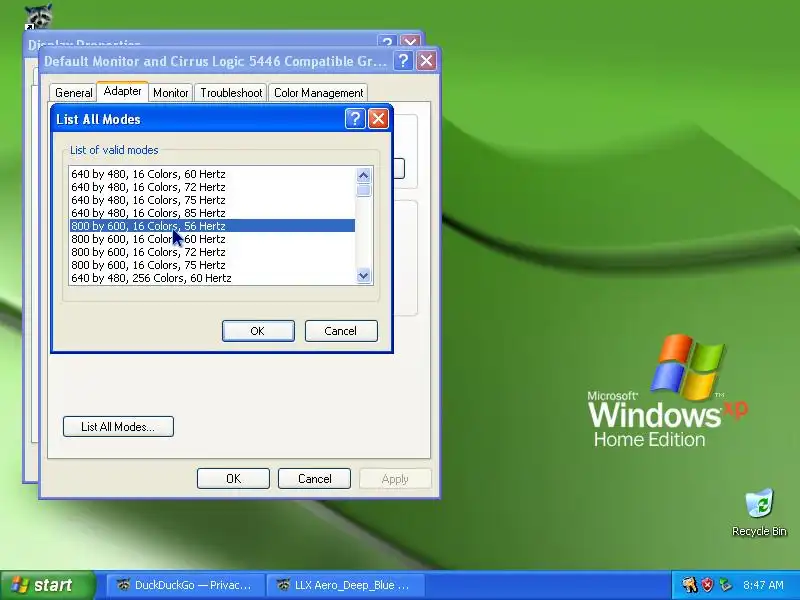800x600 pixels.
Task: Select 800 by 600, 16 Colors, 72 Hertz
Action: click(x=212, y=252)
